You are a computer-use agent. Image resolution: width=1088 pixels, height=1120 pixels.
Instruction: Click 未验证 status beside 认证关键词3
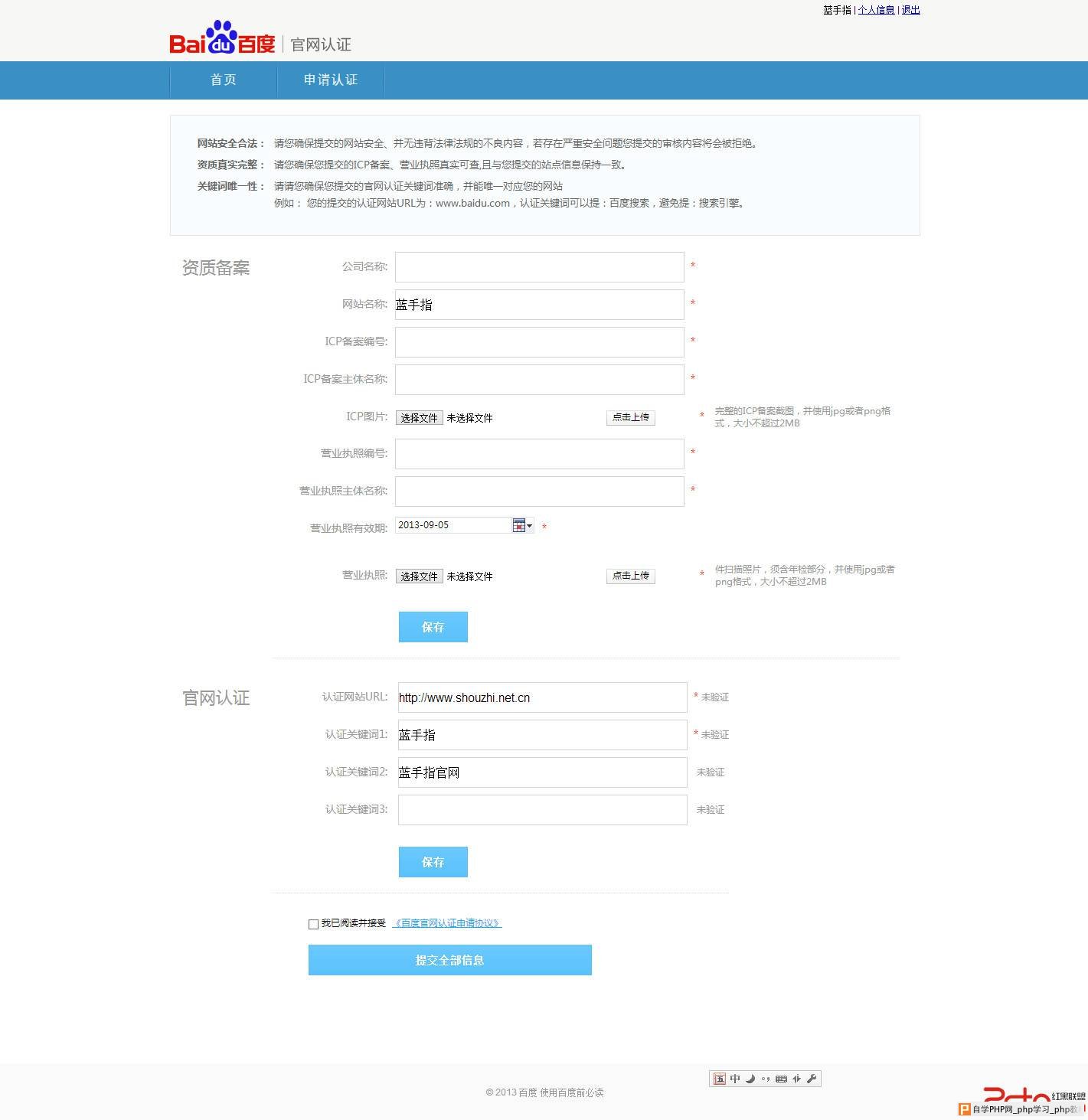(711, 810)
